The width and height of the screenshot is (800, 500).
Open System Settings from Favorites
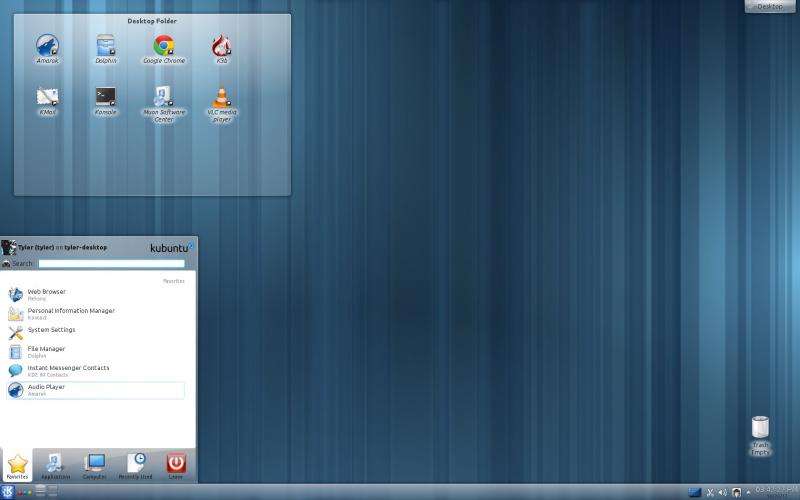[95, 332]
